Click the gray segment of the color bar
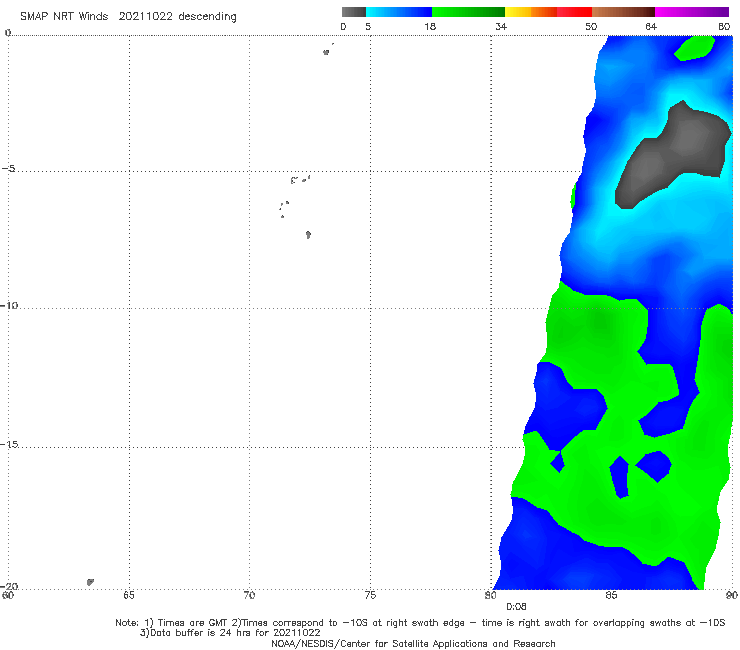Image resolution: width=740 pixels, height=650 pixels. tap(354, 12)
